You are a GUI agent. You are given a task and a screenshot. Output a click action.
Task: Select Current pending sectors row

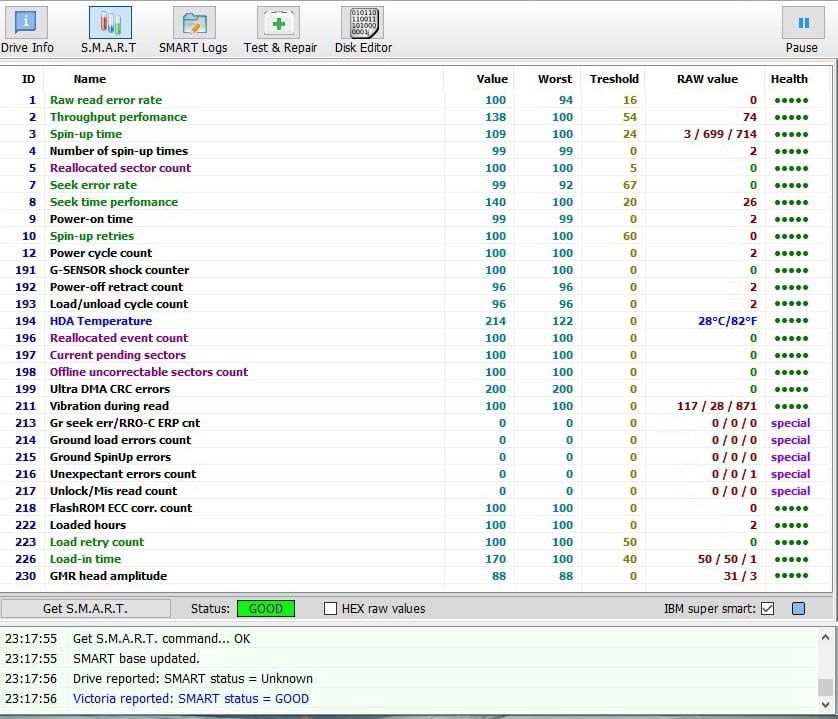417,355
